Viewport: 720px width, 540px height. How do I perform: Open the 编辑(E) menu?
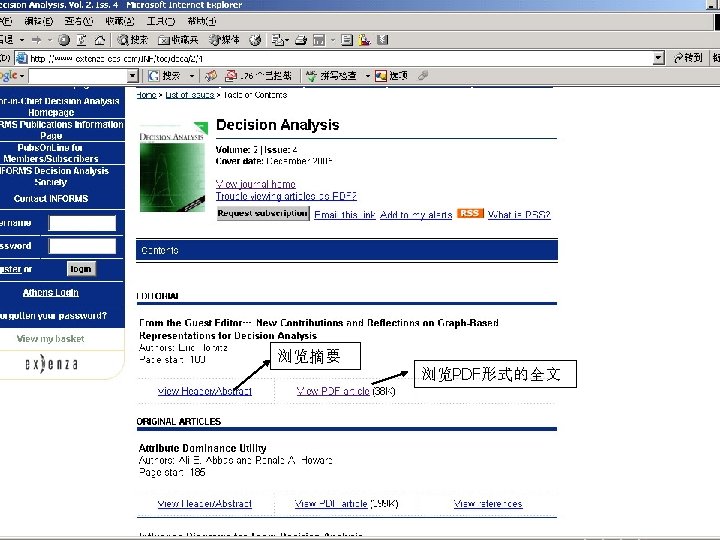pos(39,21)
